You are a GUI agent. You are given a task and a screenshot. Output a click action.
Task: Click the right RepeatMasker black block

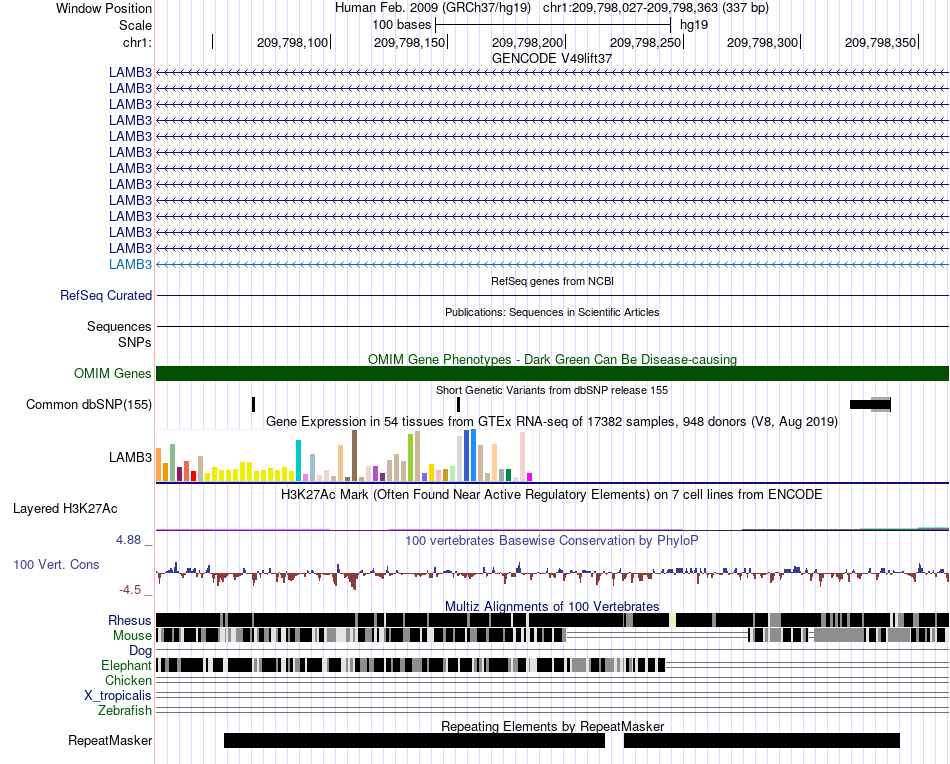point(762,740)
